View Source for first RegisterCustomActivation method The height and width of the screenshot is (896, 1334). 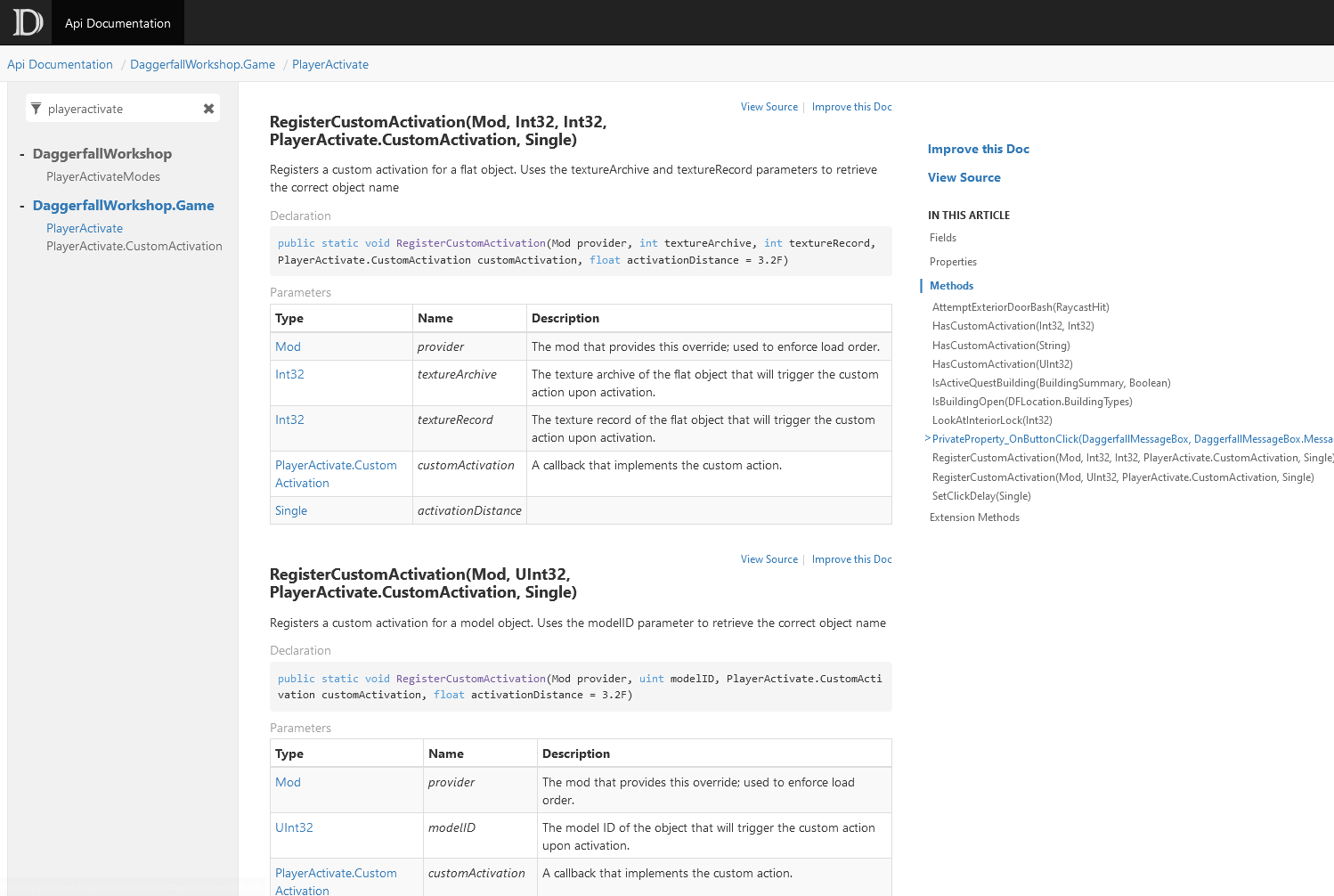pyautogui.click(x=769, y=107)
